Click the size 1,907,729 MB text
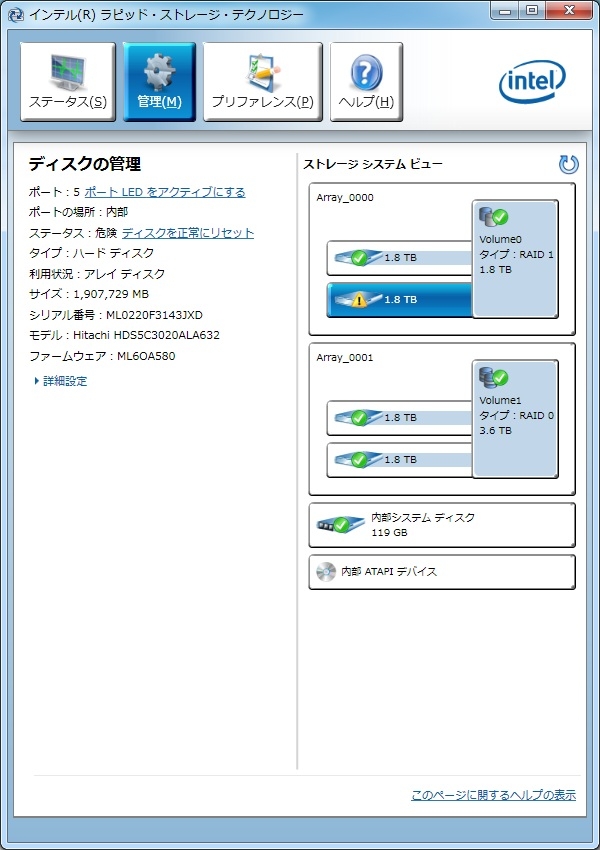Screen dimensions: 600x850 click(x=111, y=294)
